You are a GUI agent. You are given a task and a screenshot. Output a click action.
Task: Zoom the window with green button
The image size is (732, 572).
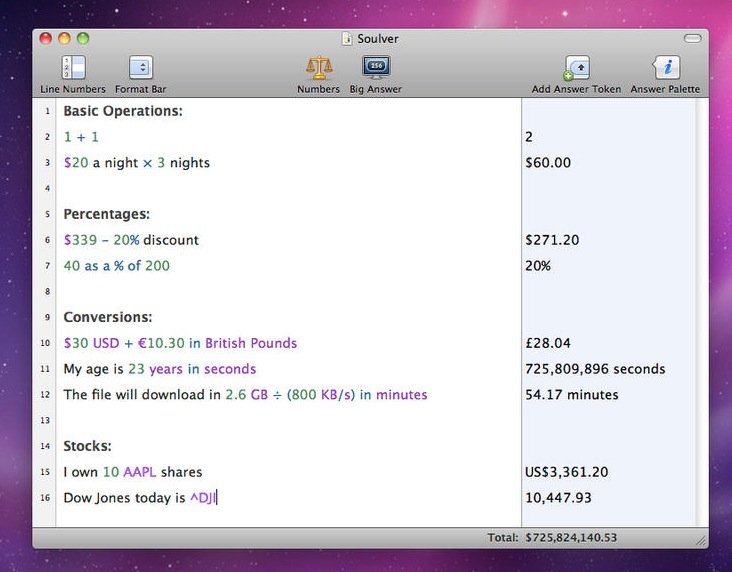click(83, 38)
